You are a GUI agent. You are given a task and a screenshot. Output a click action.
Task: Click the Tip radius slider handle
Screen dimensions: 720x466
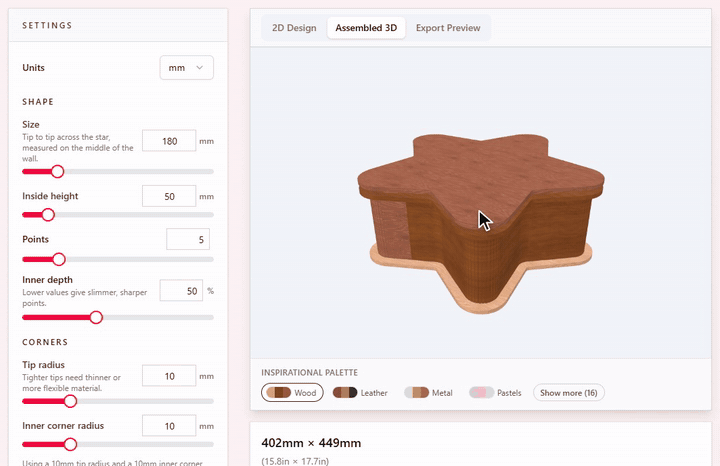click(70, 401)
